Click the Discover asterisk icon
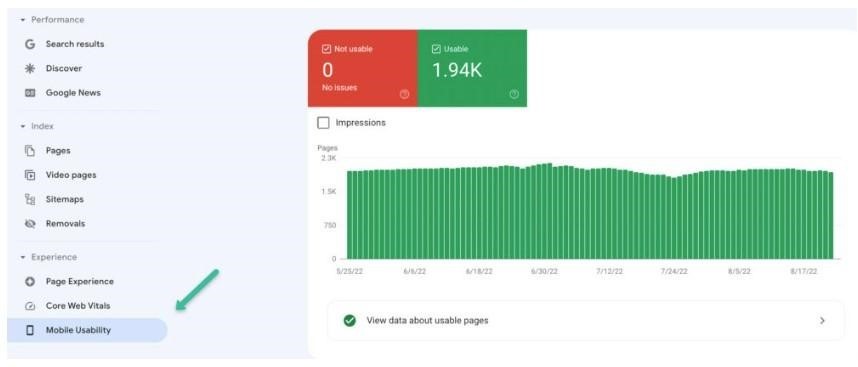 30,69
